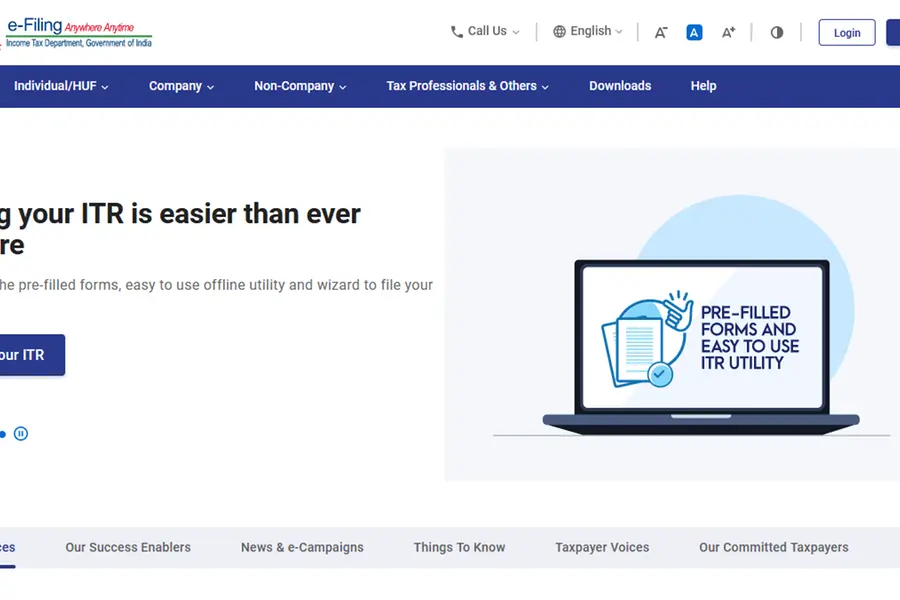Reset to default font size A icon

click(x=694, y=32)
